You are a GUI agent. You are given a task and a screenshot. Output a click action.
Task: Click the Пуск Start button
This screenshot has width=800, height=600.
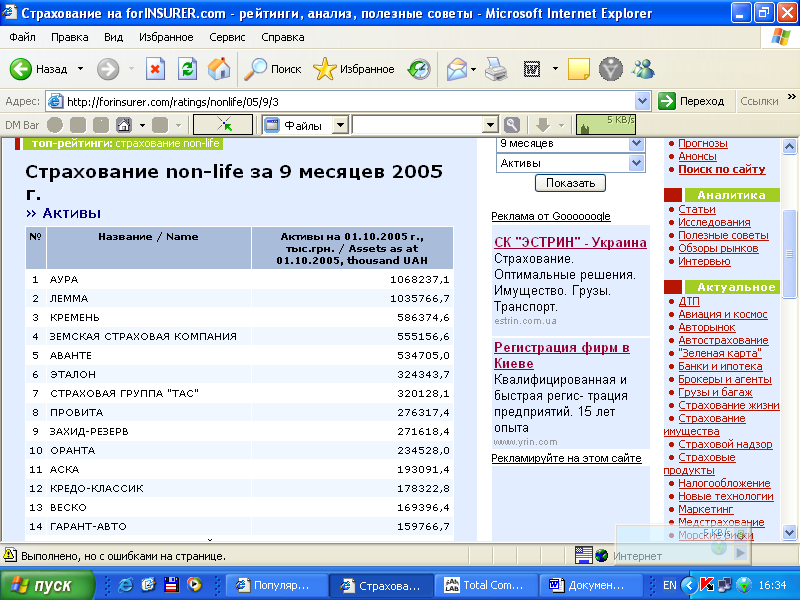pyautogui.click(x=47, y=585)
